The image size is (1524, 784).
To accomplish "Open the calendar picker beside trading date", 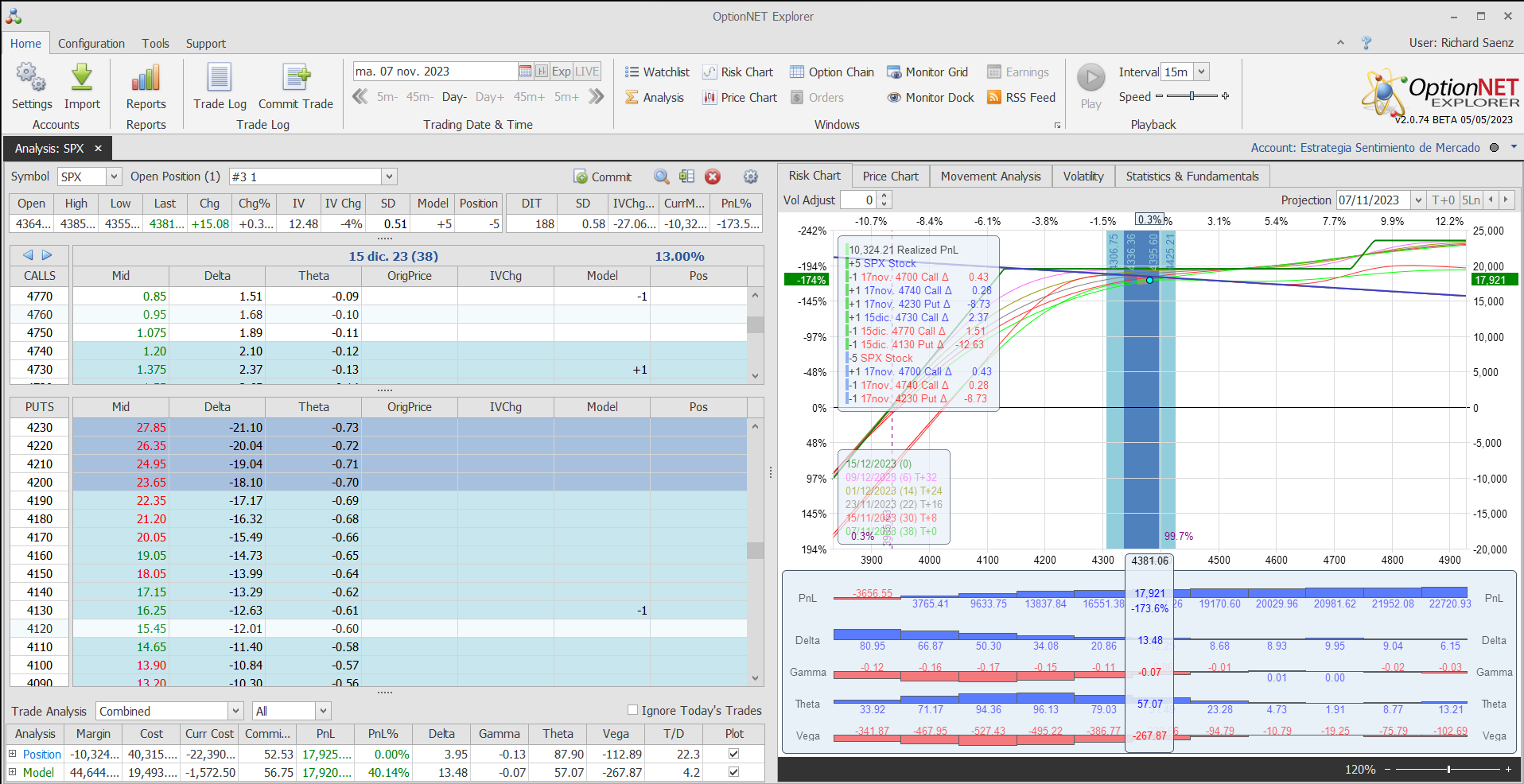I will [525, 71].
